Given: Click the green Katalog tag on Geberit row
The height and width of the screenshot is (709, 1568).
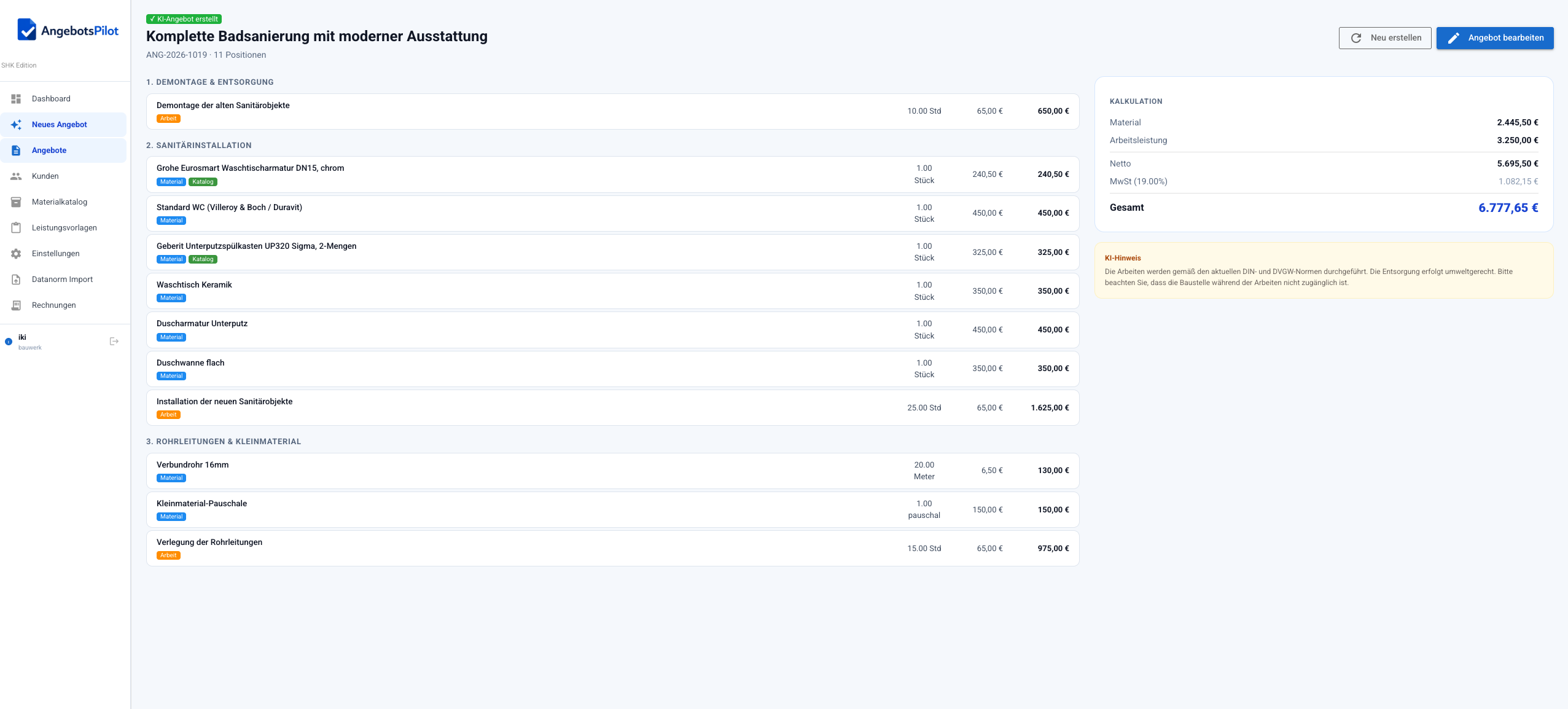Looking at the screenshot, I should pos(203,259).
